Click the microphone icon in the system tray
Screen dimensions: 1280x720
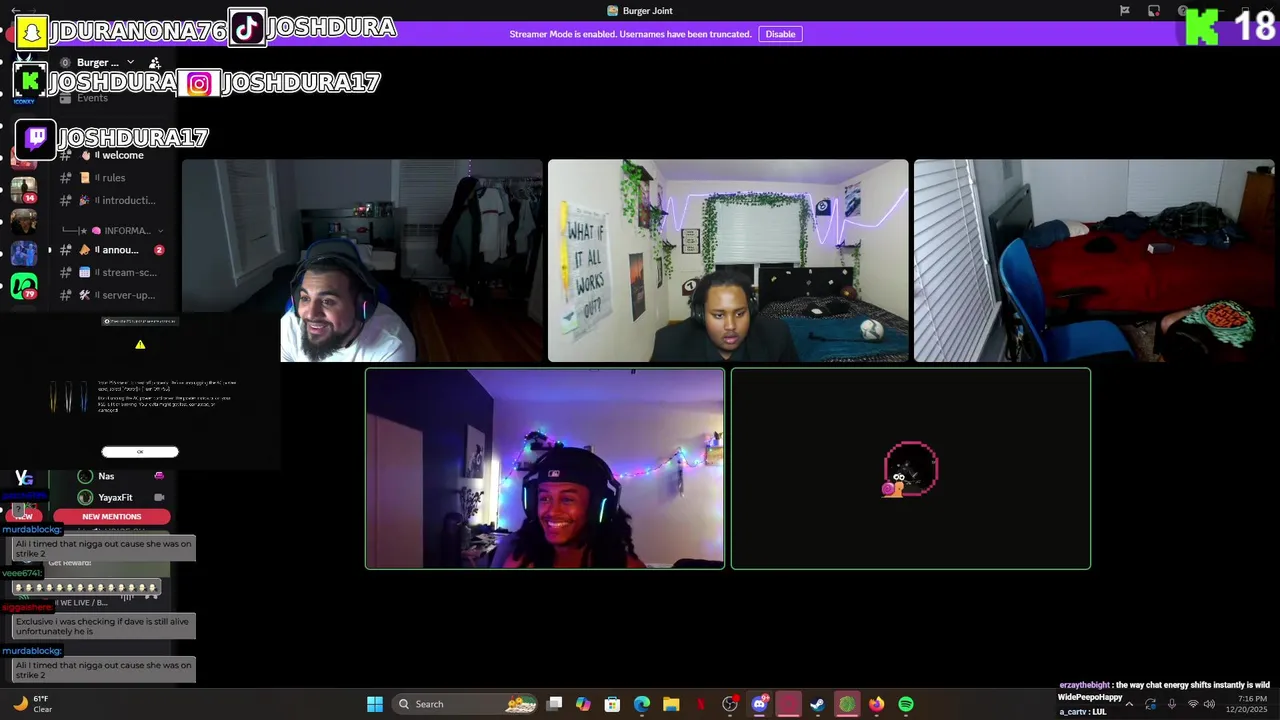[1172, 704]
